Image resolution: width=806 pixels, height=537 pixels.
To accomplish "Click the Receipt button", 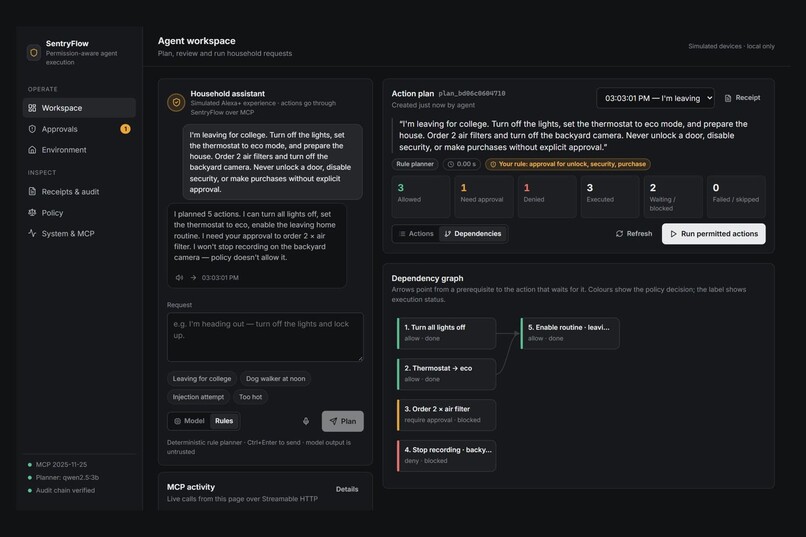I will tap(742, 98).
